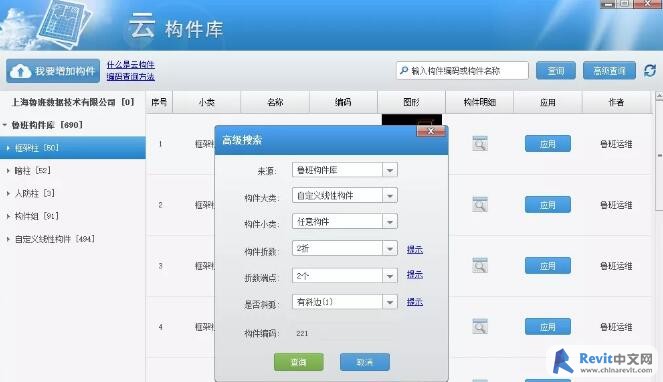This screenshot has width=663, height=382.
Task: Open the 什么是云构件 link
Action: tap(130, 65)
